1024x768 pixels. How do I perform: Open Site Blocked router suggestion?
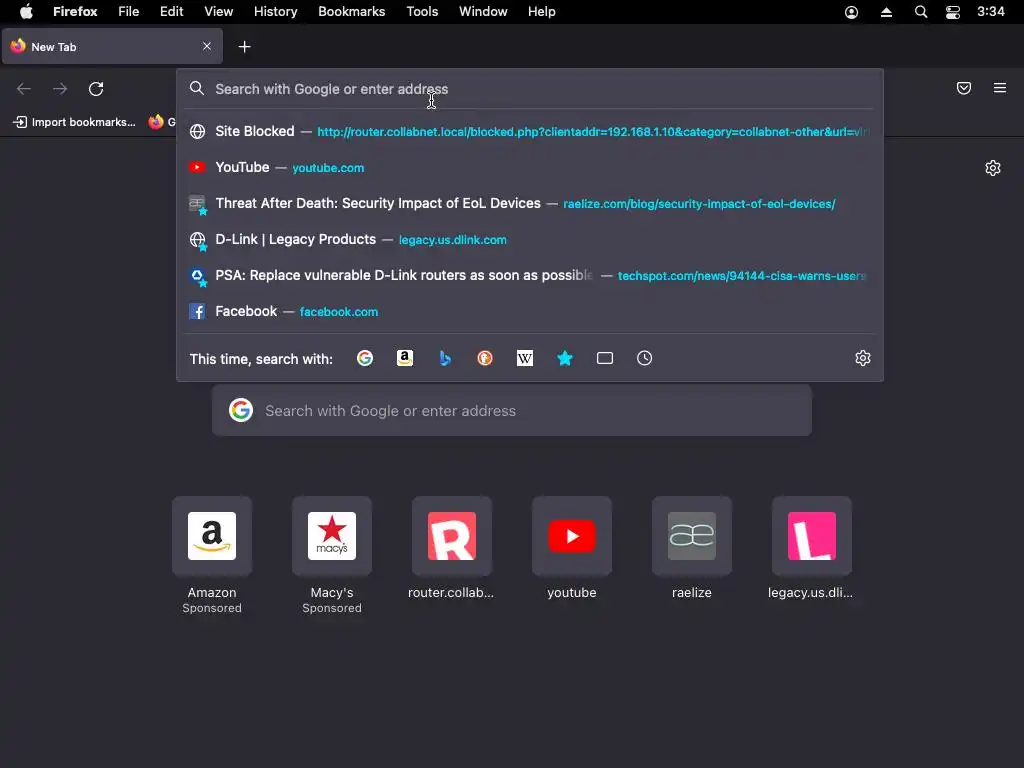click(530, 131)
